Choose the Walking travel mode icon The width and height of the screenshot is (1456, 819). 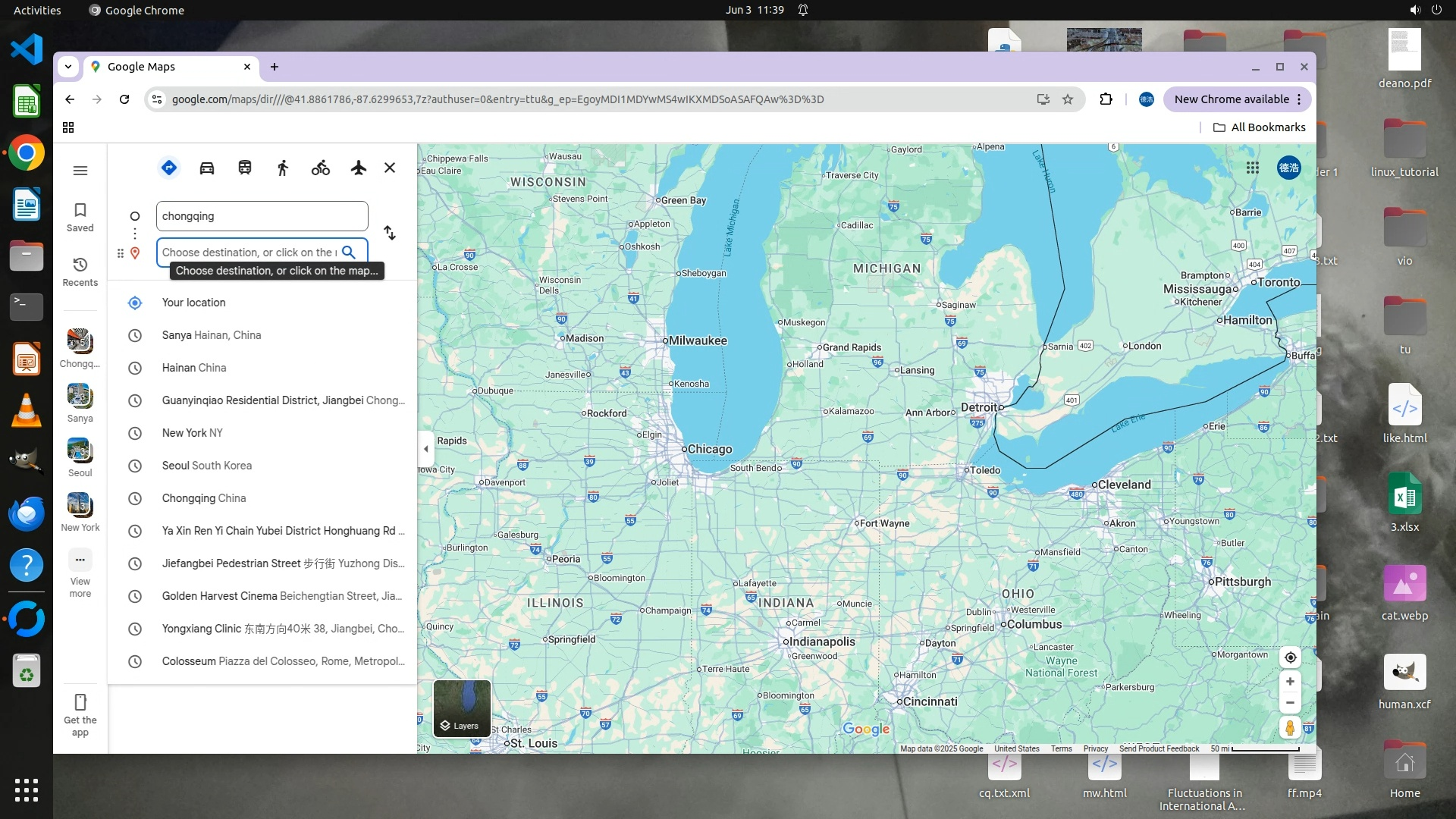[x=283, y=168]
